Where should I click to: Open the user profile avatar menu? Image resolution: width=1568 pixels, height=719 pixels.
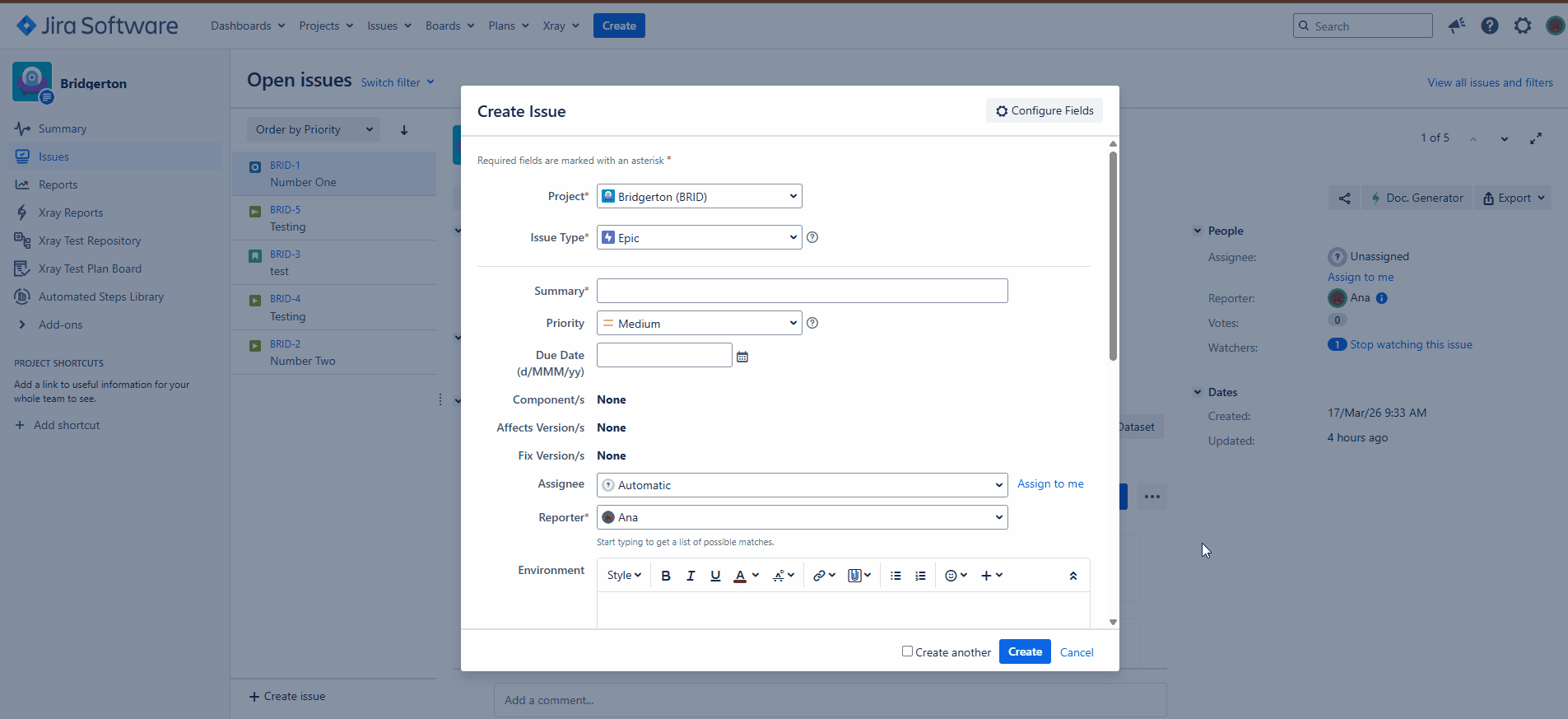pos(1555,26)
